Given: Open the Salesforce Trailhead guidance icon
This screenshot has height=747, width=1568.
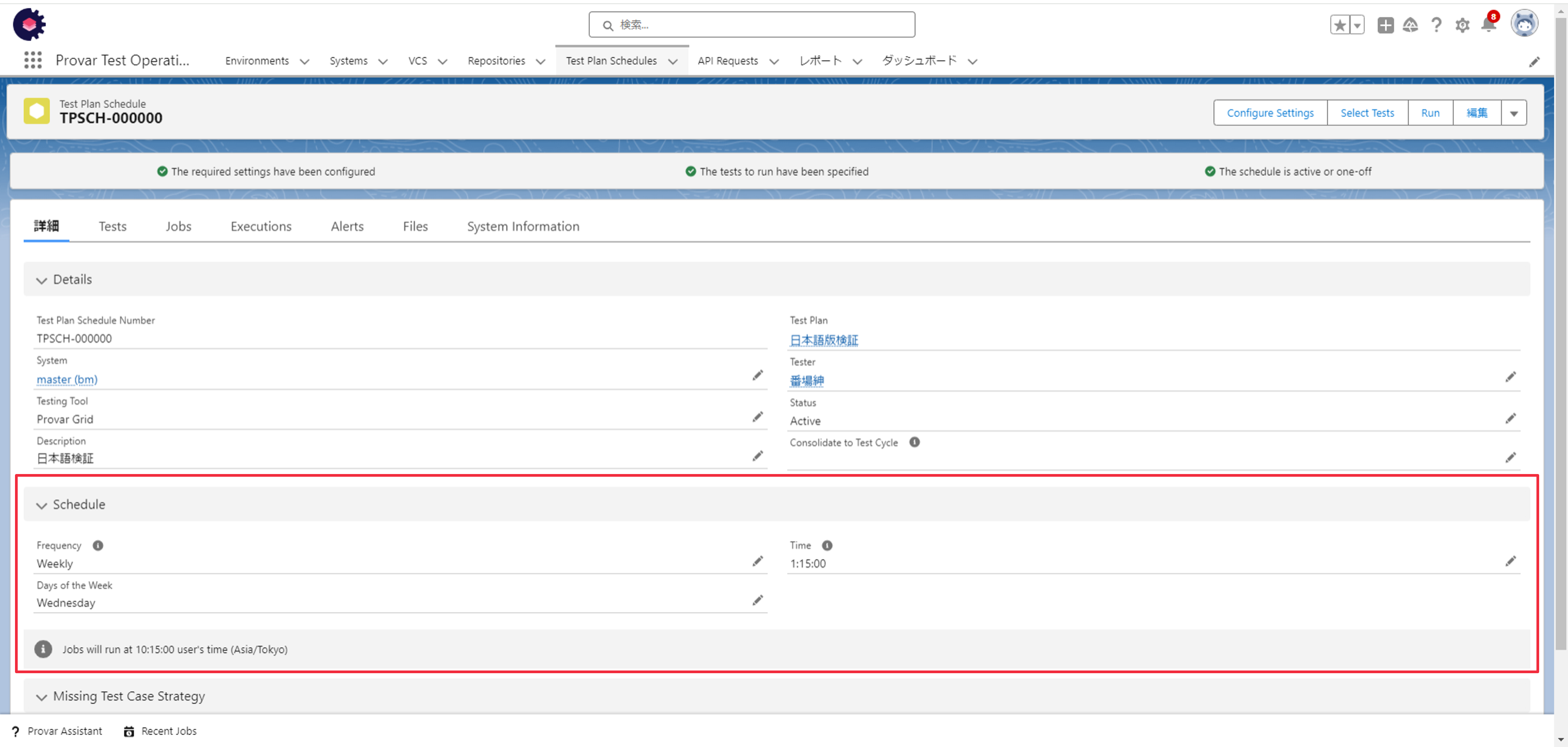Looking at the screenshot, I should coord(1410,25).
